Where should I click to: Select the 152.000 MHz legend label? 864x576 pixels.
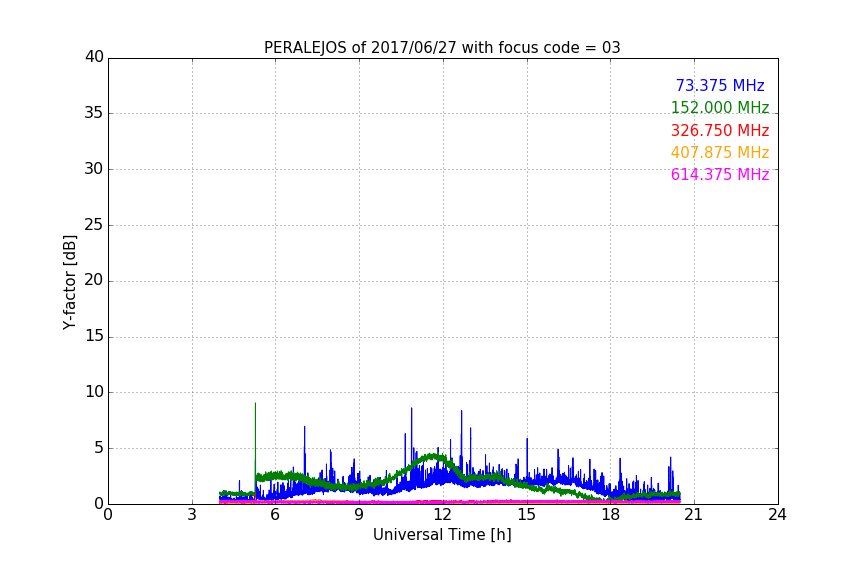(x=720, y=108)
